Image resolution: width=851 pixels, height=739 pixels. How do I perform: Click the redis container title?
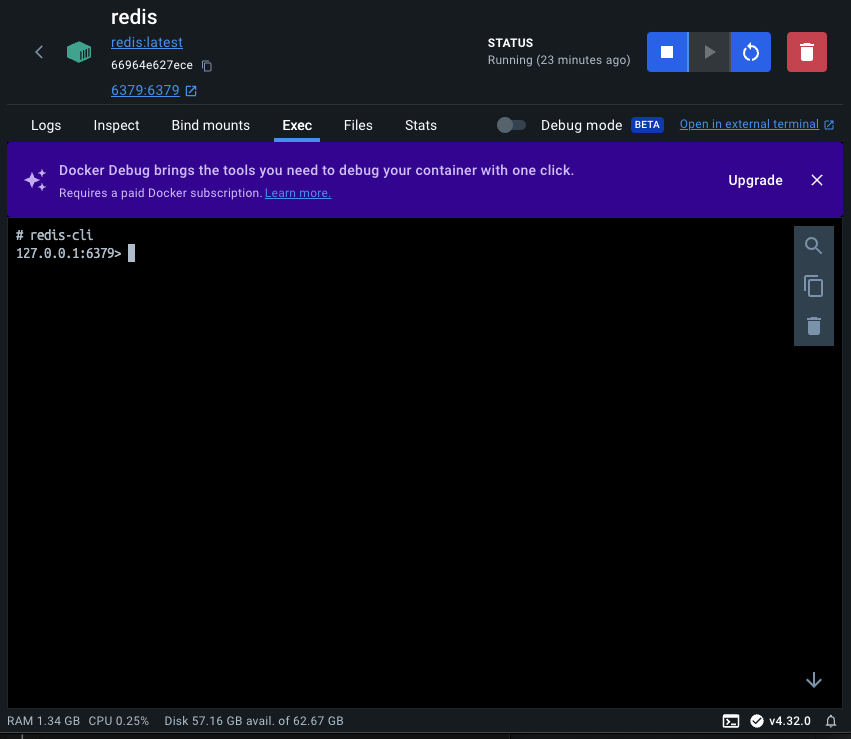point(134,17)
